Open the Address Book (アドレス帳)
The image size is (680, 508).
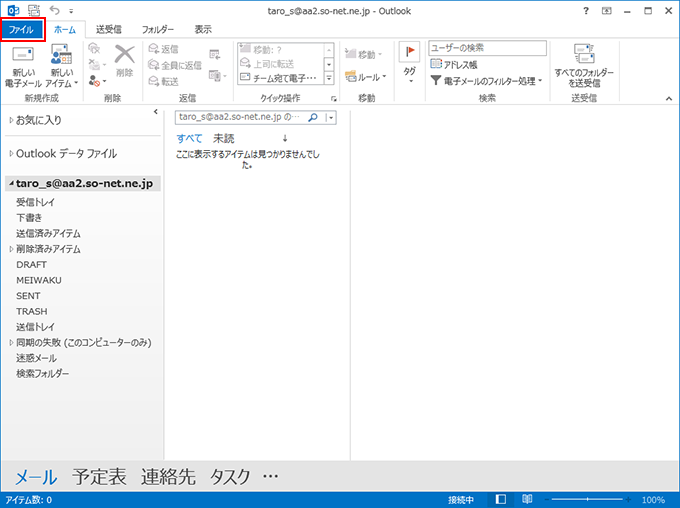pos(458,64)
